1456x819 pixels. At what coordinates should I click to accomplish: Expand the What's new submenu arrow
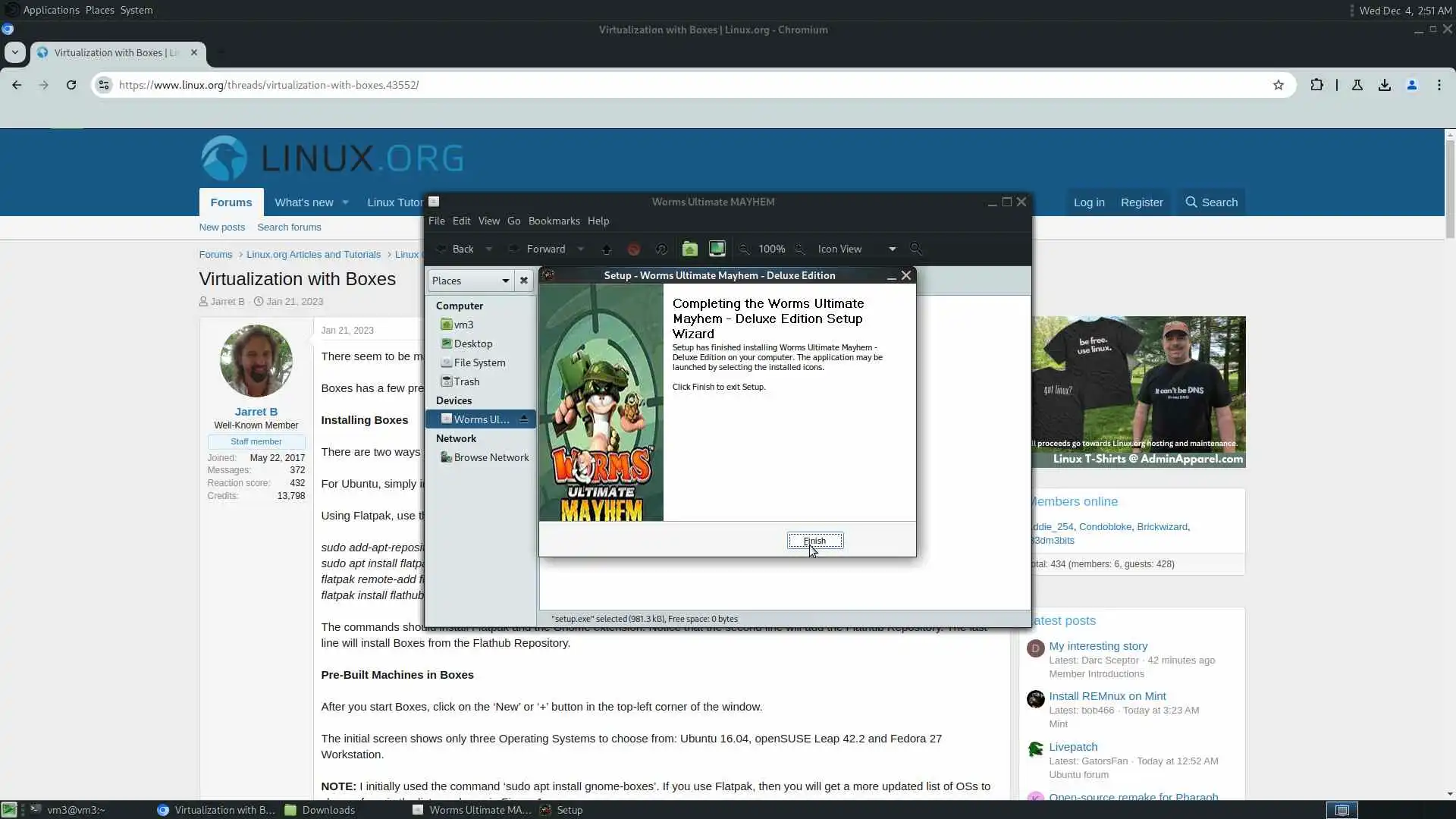click(345, 202)
